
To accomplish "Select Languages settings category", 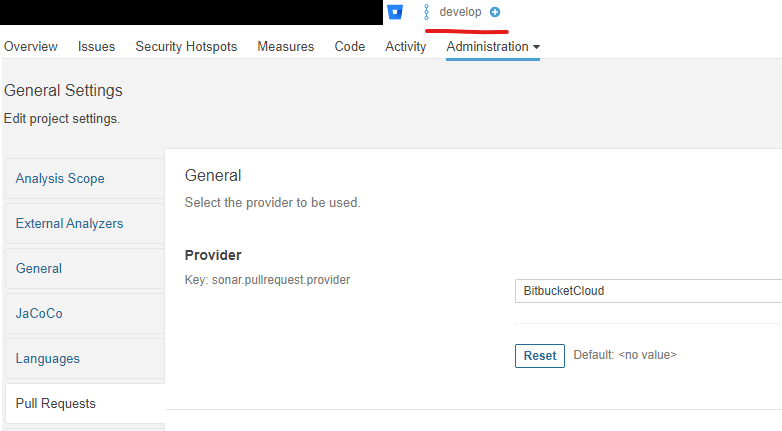I will [48, 359].
